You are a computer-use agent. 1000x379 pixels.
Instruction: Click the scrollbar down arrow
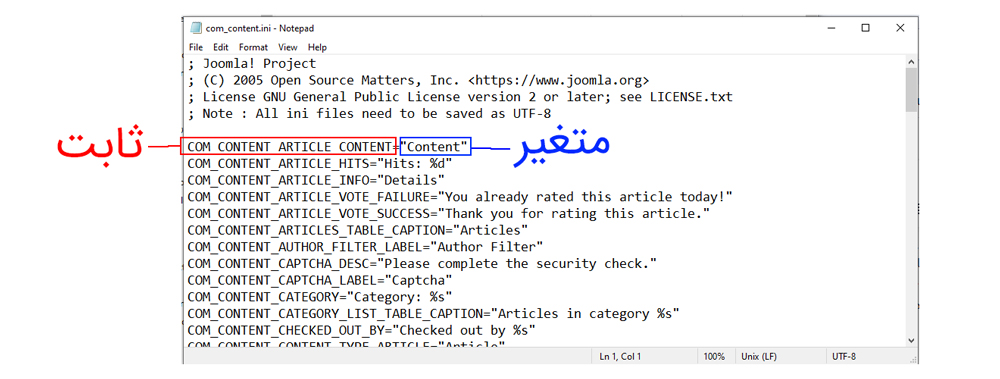coord(911,341)
